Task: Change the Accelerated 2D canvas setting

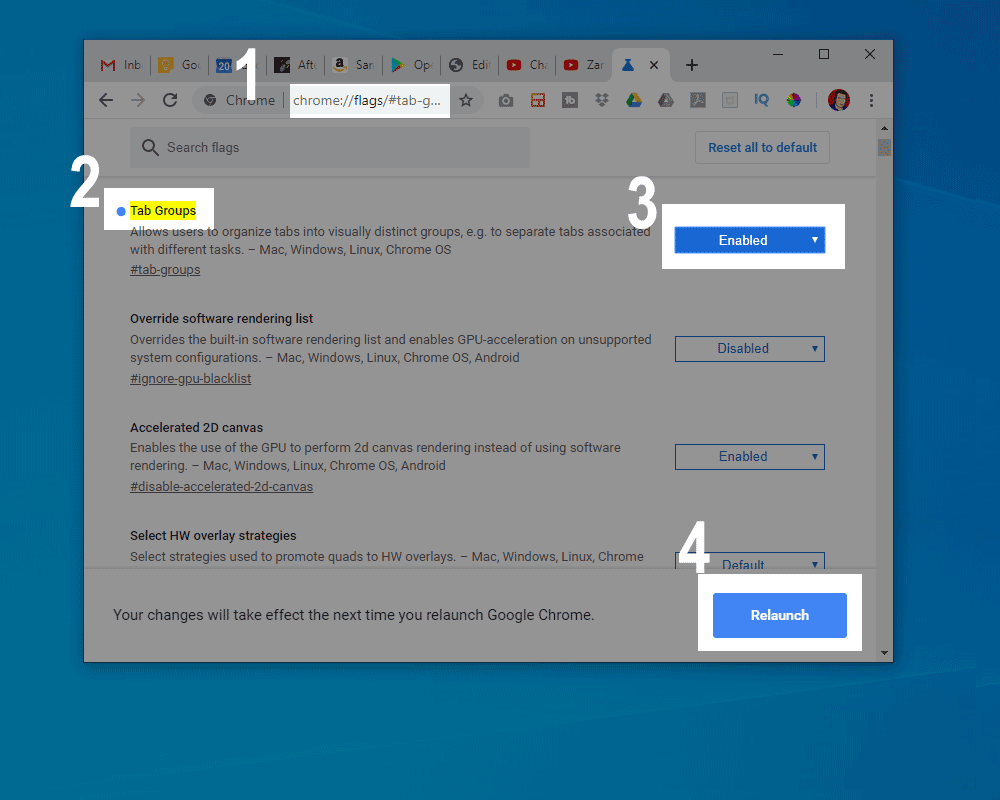Action: click(x=749, y=456)
